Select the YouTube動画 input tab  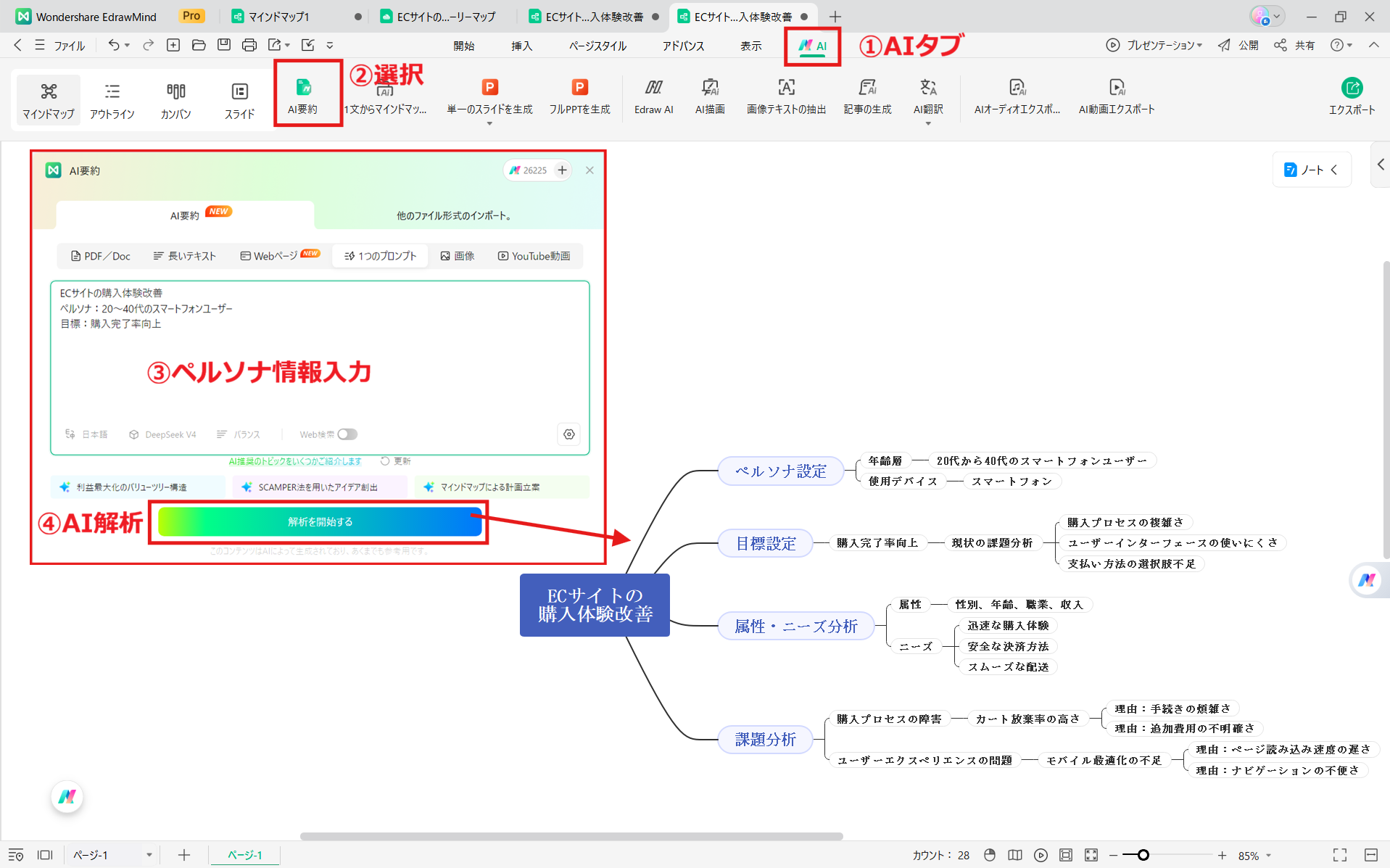coord(534,256)
